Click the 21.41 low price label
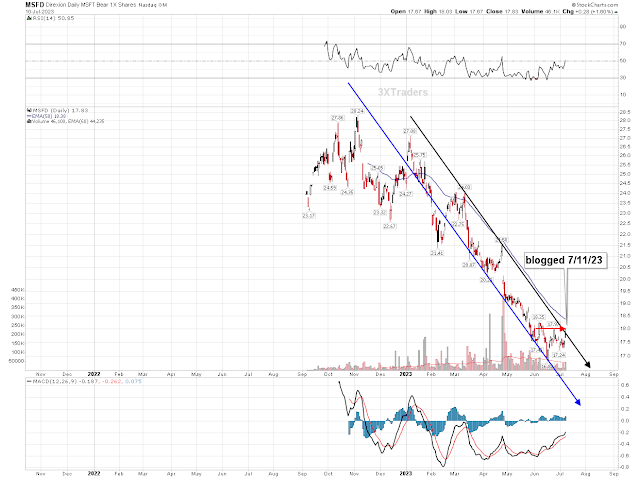The image size is (639, 478). (437, 253)
